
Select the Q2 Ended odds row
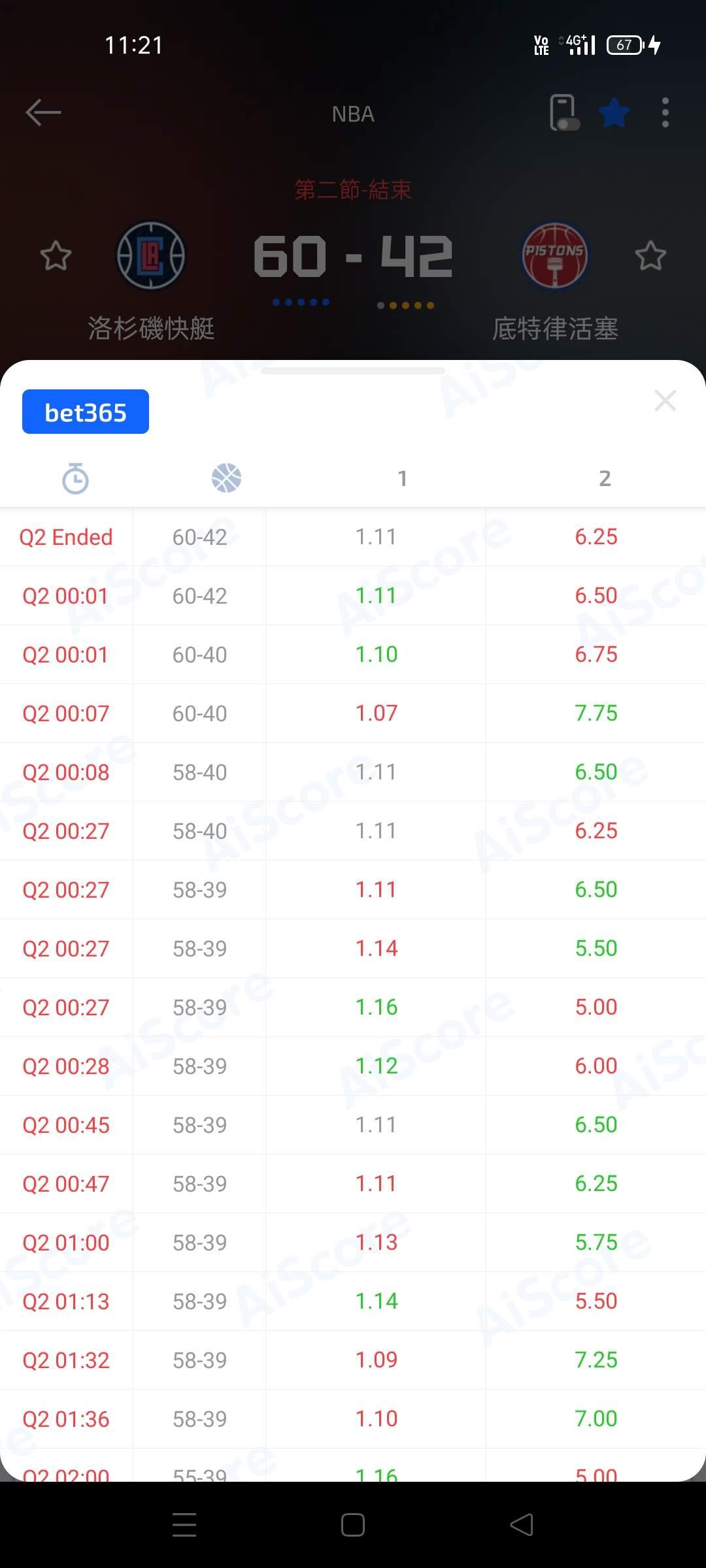tap(353, 537)
